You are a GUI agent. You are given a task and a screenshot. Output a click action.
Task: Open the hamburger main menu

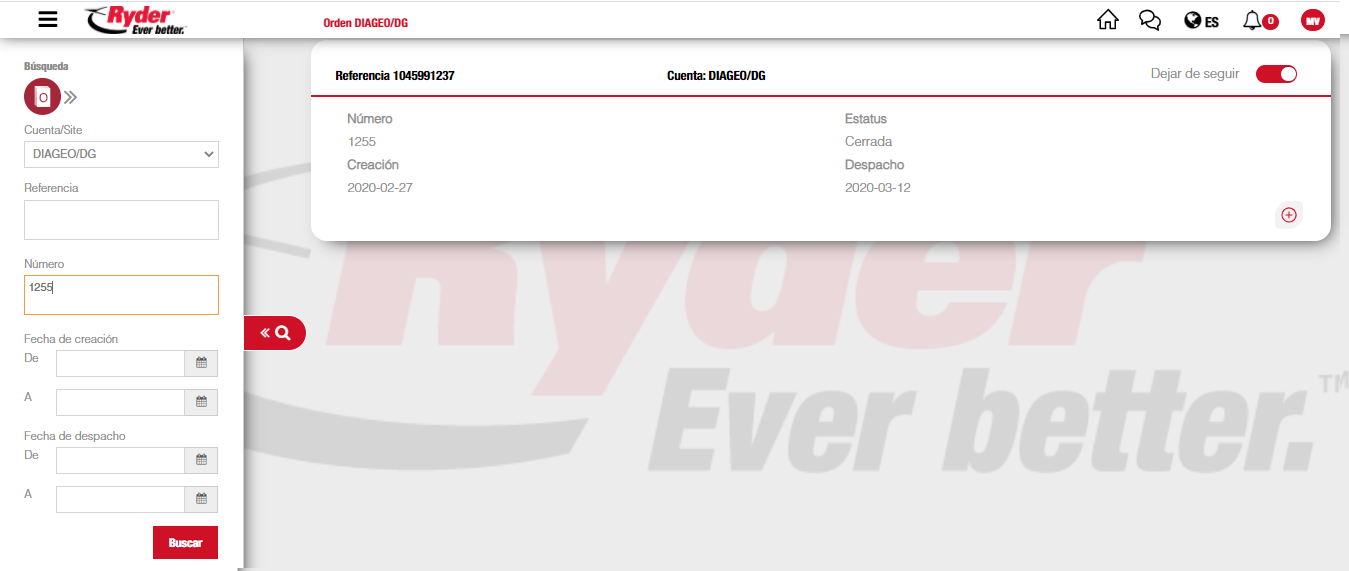(47, 19)
